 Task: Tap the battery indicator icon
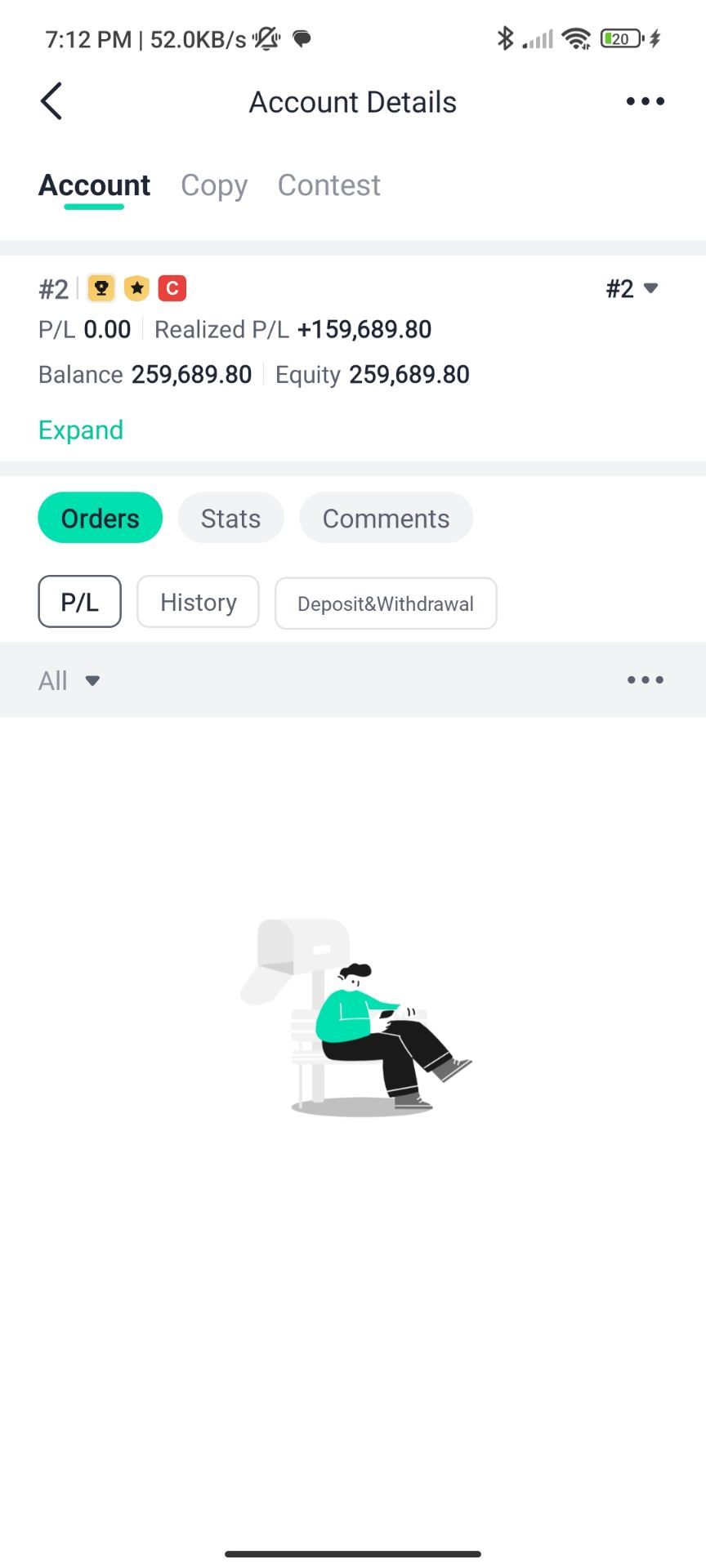[622, 38]
